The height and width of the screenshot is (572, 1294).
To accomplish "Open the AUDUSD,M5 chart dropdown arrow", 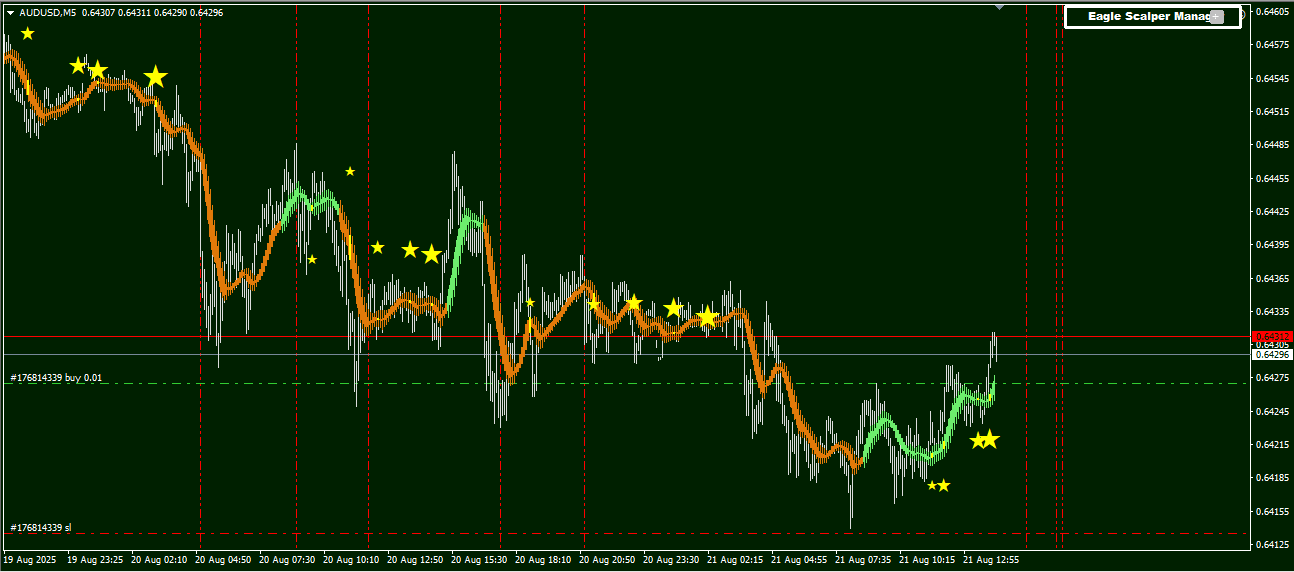I will coord(10,13).
